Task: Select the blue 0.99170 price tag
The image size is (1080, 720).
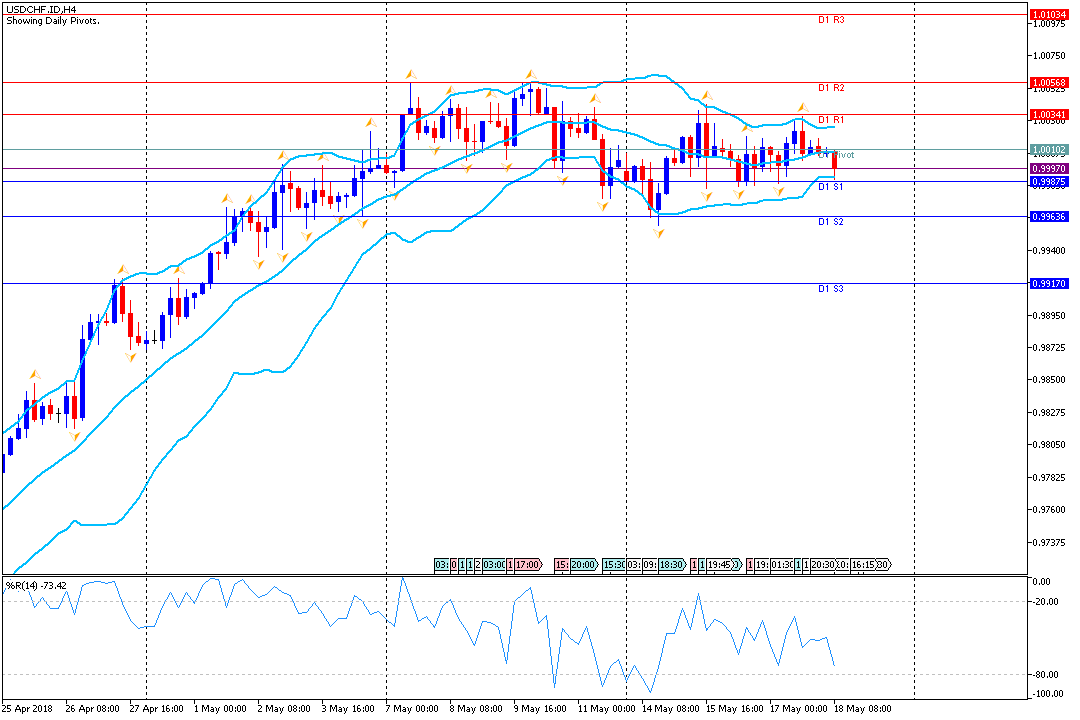Action: coord(1050,284)
